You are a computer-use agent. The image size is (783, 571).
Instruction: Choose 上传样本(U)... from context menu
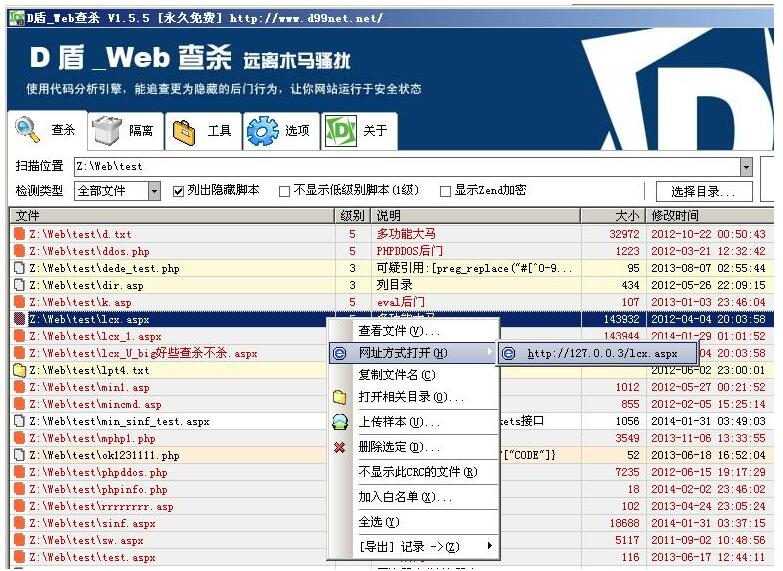pos(414,422)
